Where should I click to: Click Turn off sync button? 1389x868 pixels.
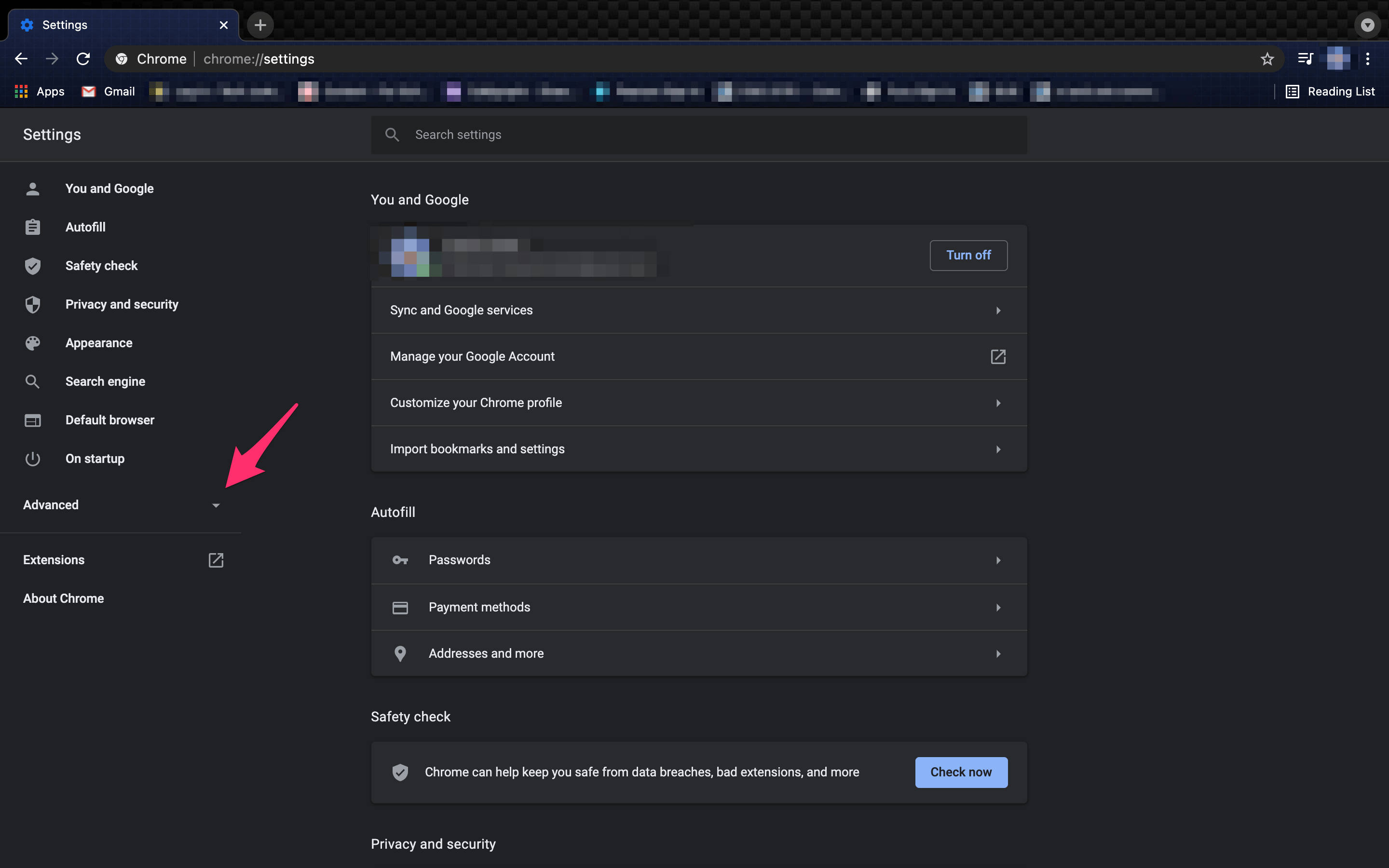[968, 256]
